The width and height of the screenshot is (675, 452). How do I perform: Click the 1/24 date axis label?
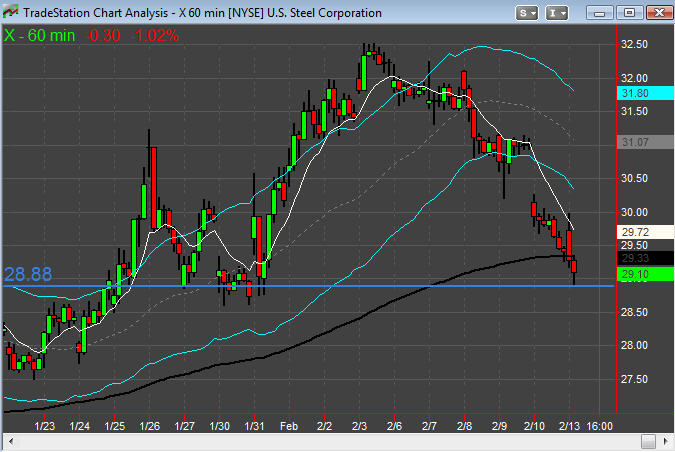pyautogui.click(x=80, y=426)
